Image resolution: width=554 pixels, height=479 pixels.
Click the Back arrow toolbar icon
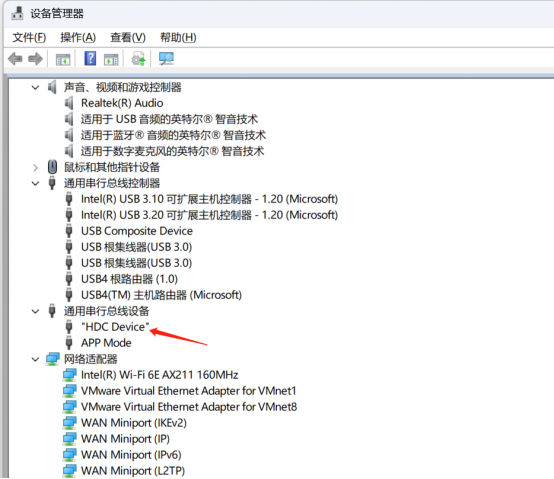[15, 59]
